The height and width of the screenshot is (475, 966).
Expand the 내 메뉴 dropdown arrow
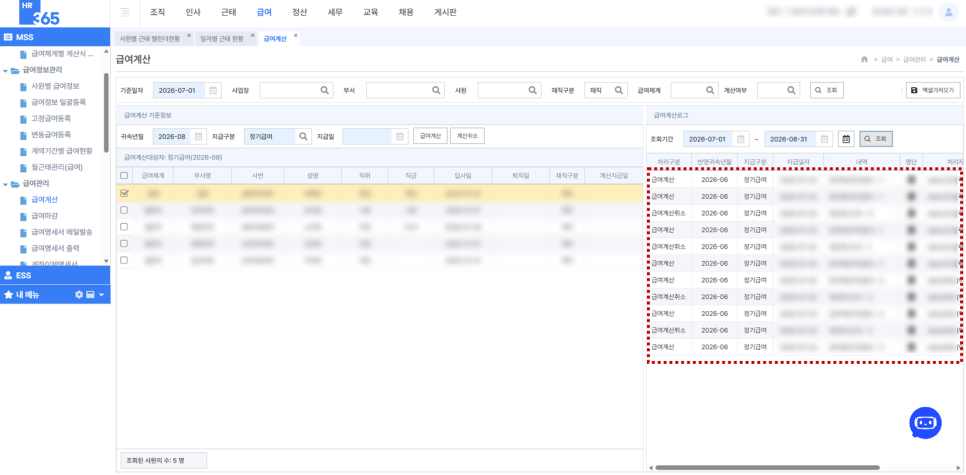pyautogui.click(x=102, y=295)
